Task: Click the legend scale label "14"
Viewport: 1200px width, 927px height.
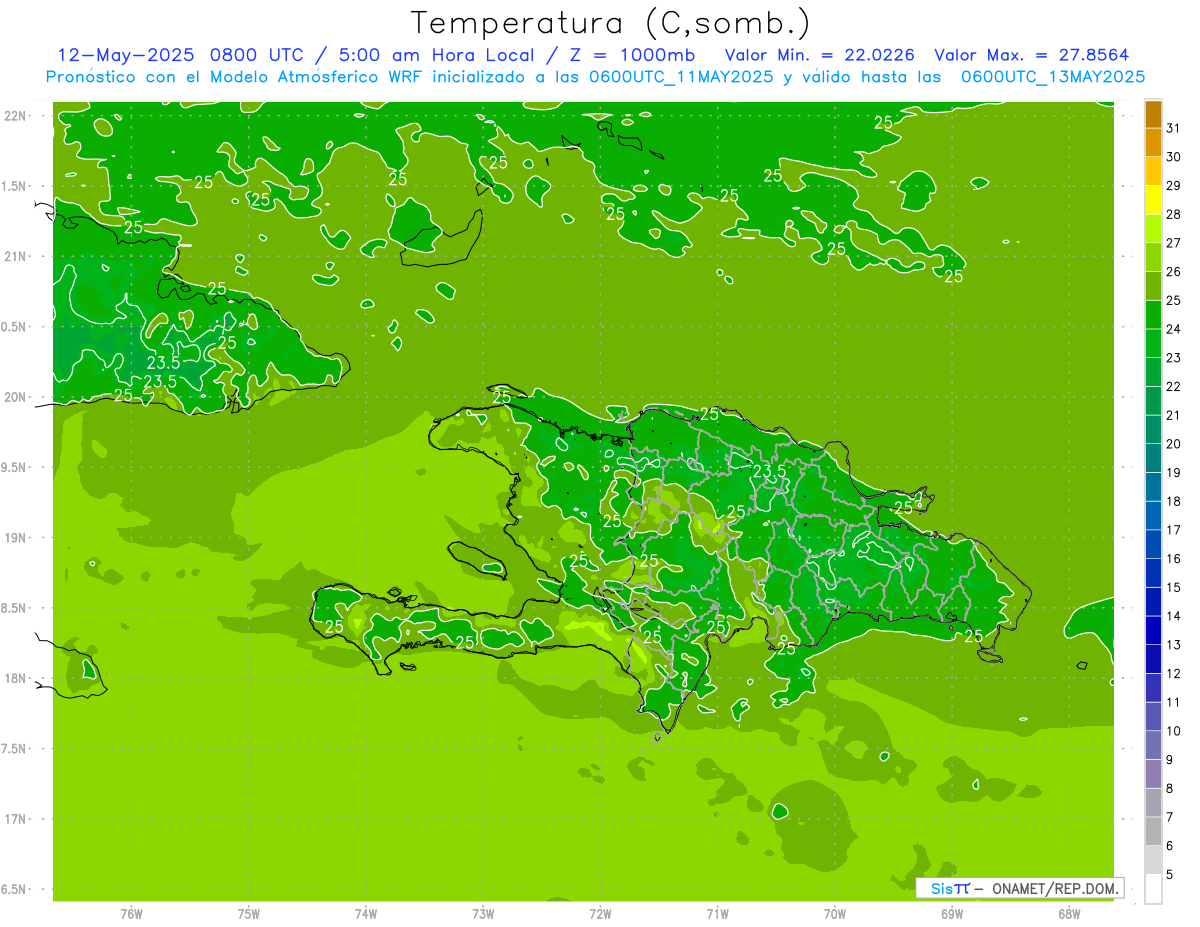Action: [1174, 616]
